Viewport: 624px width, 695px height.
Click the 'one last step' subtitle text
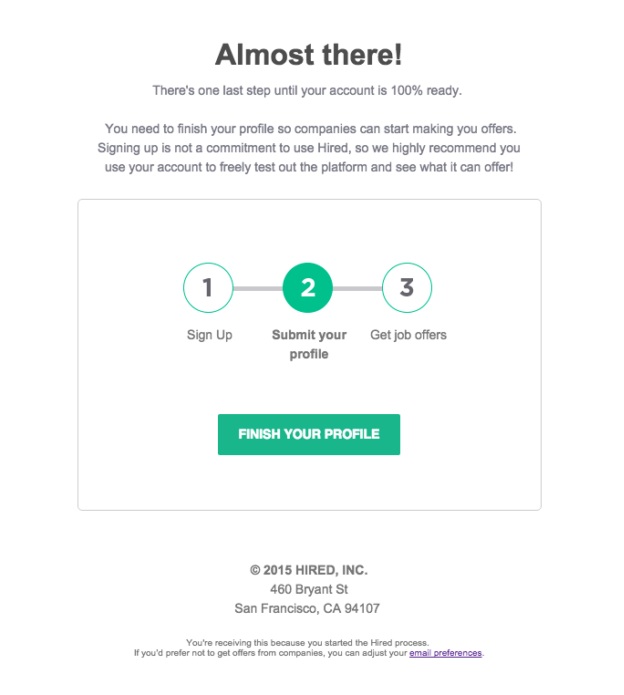tap(308, 90)
